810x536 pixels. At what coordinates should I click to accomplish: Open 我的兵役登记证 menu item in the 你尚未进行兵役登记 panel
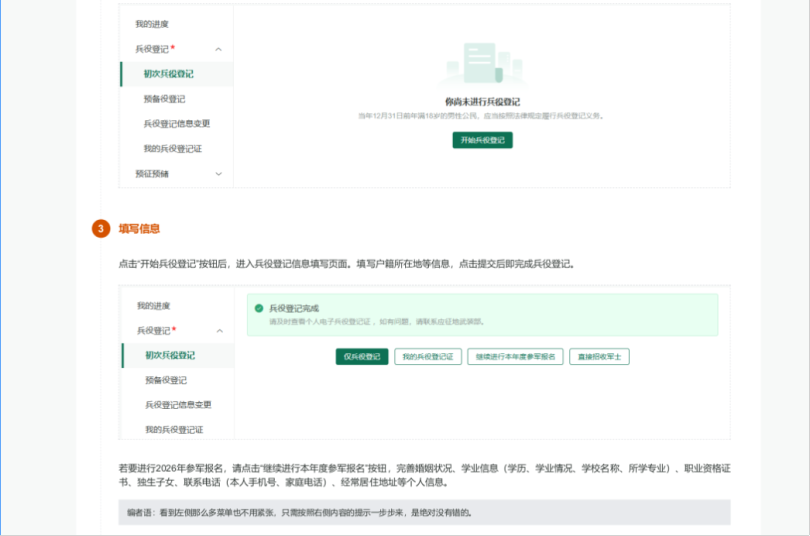(x=173, y=149)
